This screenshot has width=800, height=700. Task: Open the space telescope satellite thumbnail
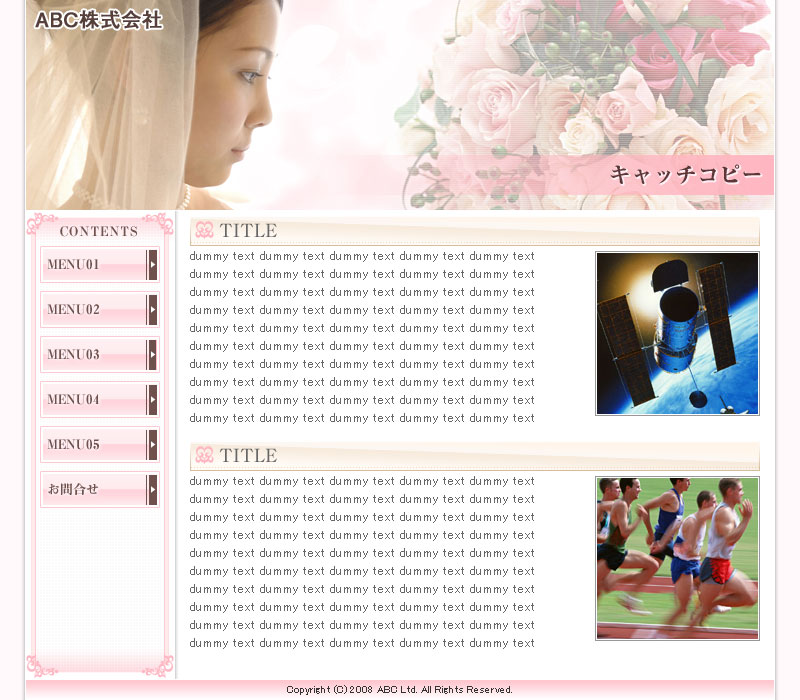coord(677,334)
